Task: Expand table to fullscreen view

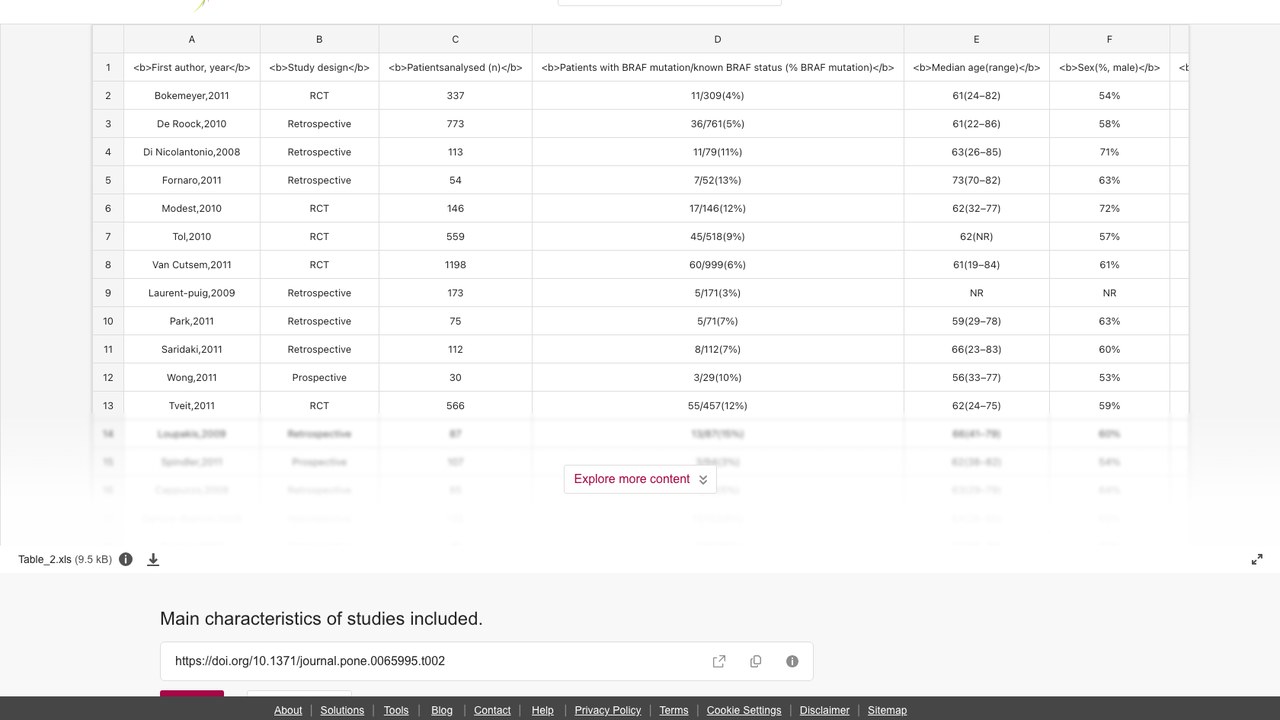Action: tap(1257, 559)
